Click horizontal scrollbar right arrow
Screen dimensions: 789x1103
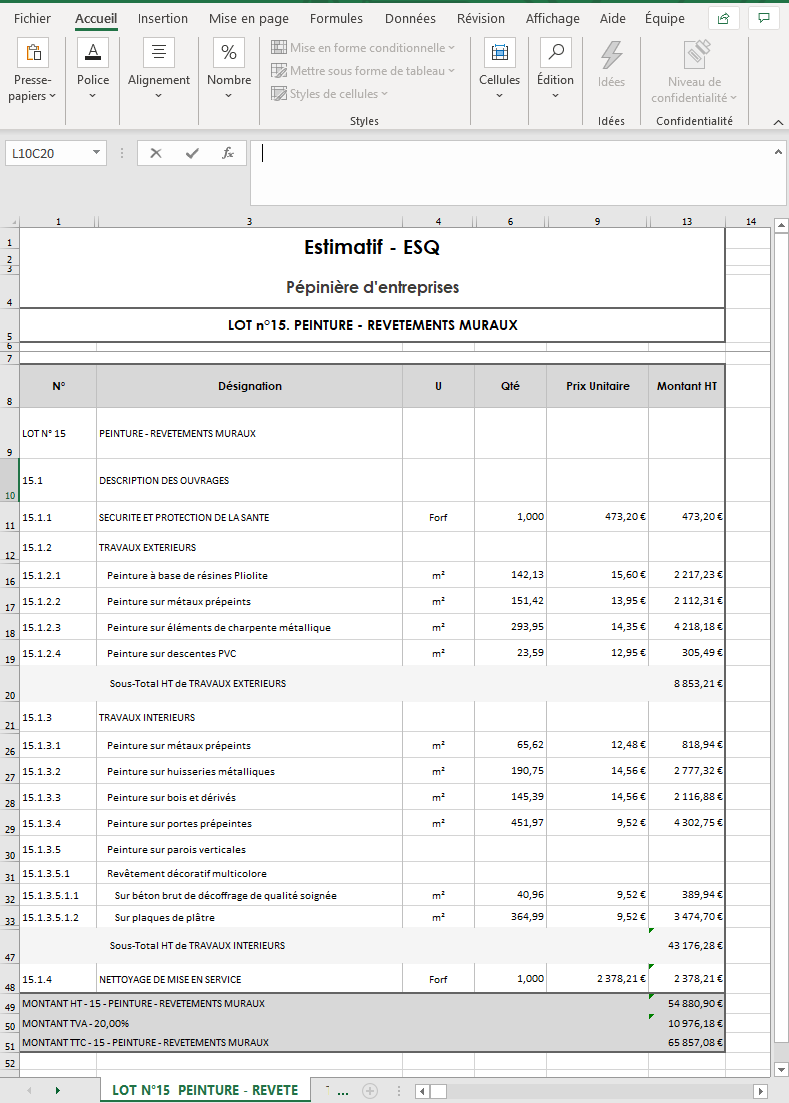coord(760,1091)
